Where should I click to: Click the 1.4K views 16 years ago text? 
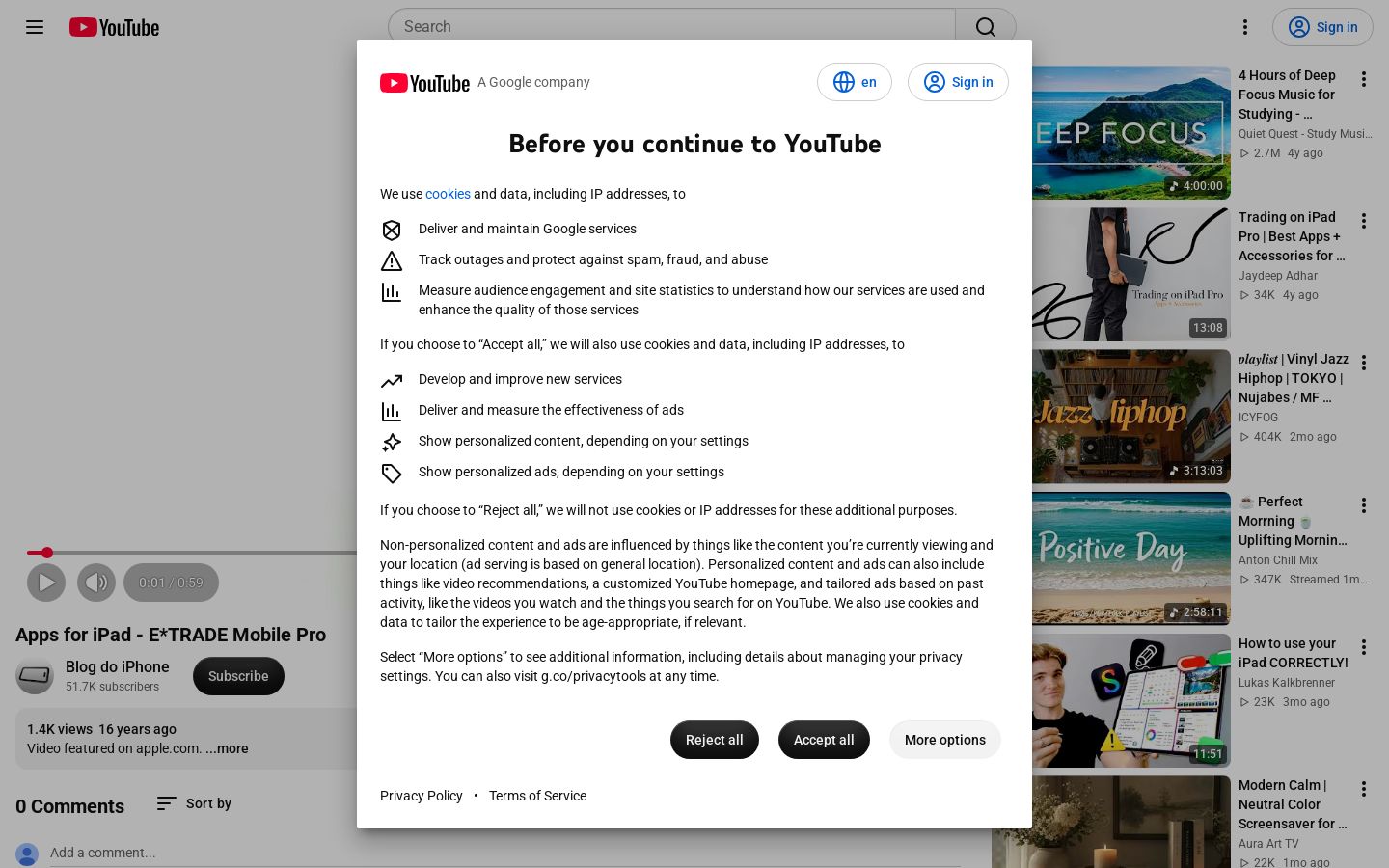[101, 729]
